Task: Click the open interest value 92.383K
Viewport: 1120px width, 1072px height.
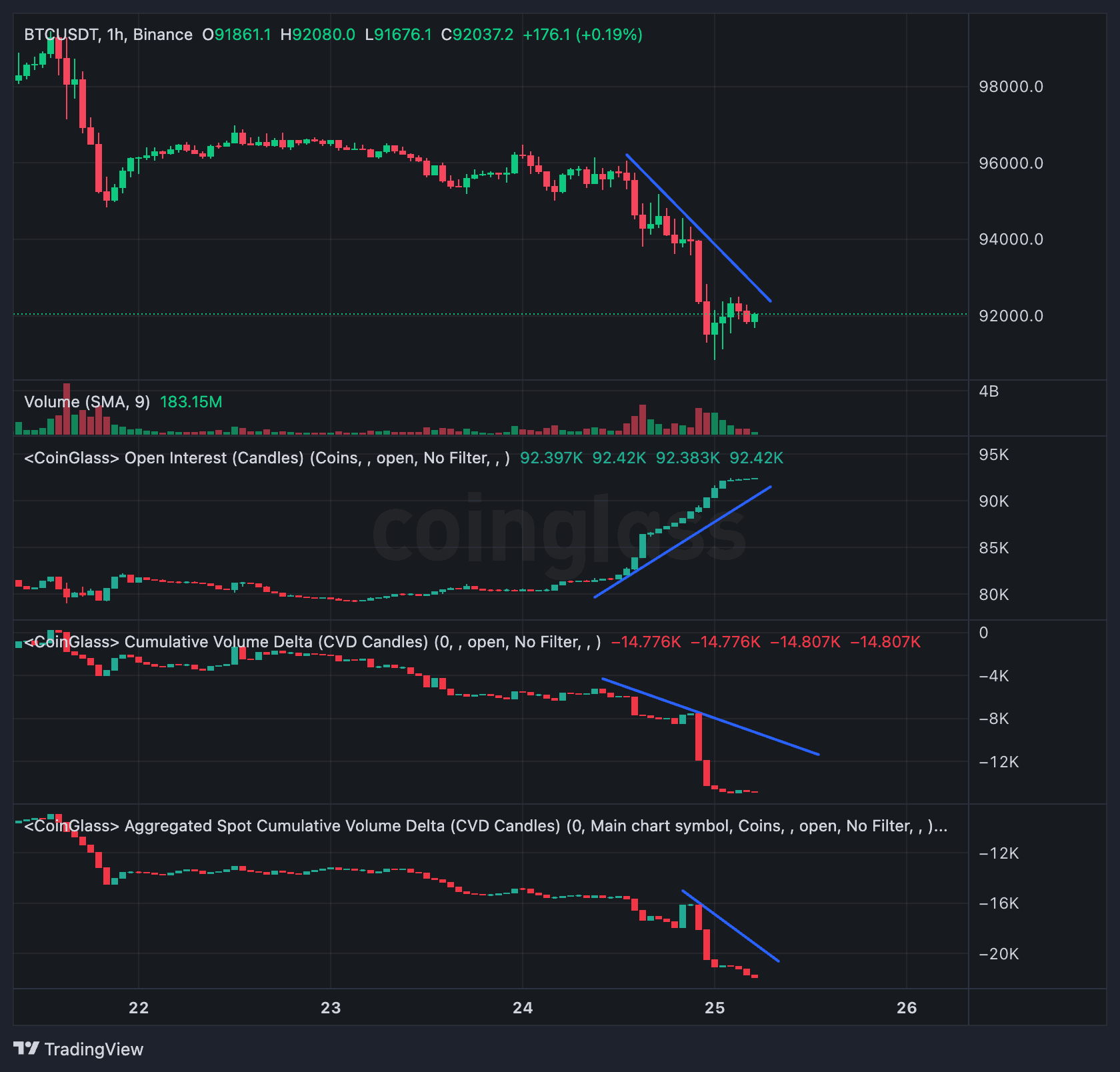Action: point(688,458)
